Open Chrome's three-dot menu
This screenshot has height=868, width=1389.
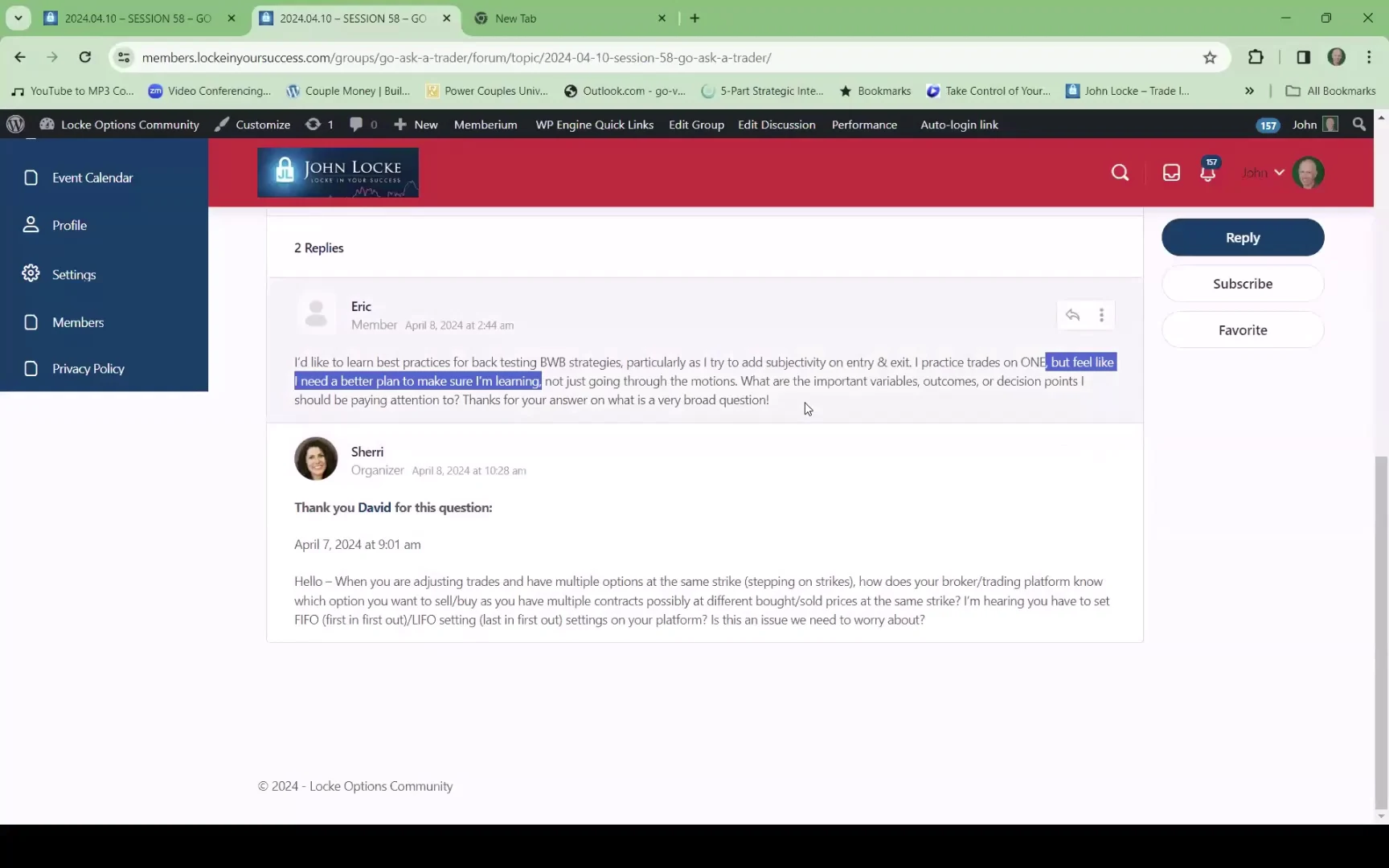pos(1369,57)
